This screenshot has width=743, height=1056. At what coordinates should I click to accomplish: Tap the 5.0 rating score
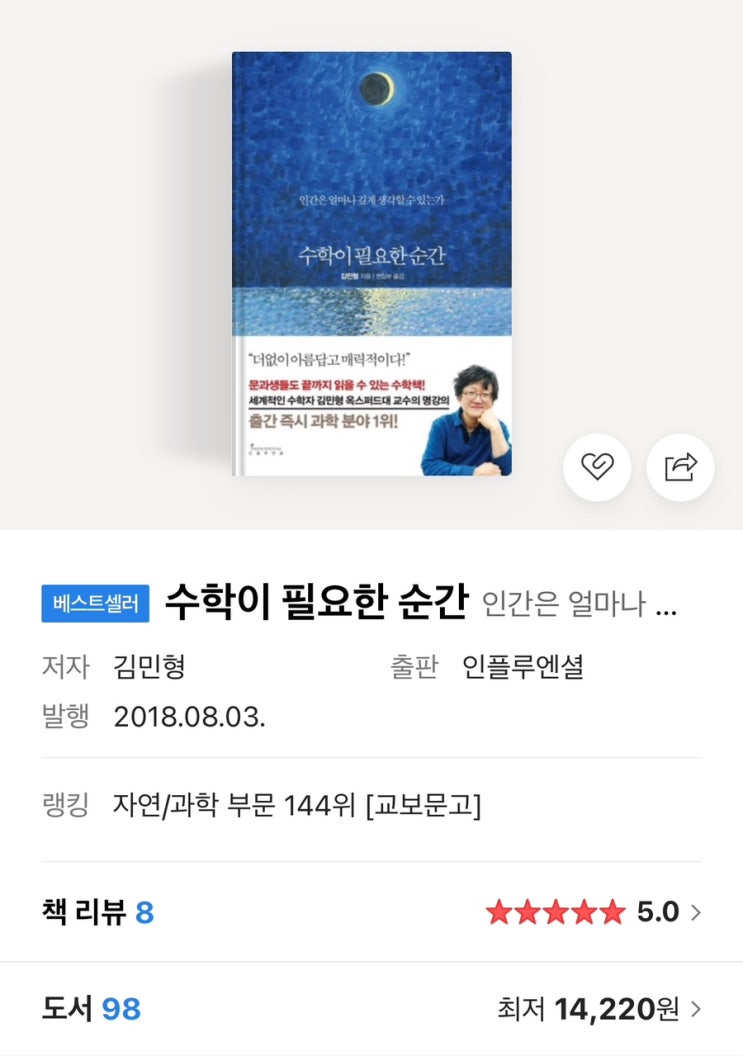[657, 913]
